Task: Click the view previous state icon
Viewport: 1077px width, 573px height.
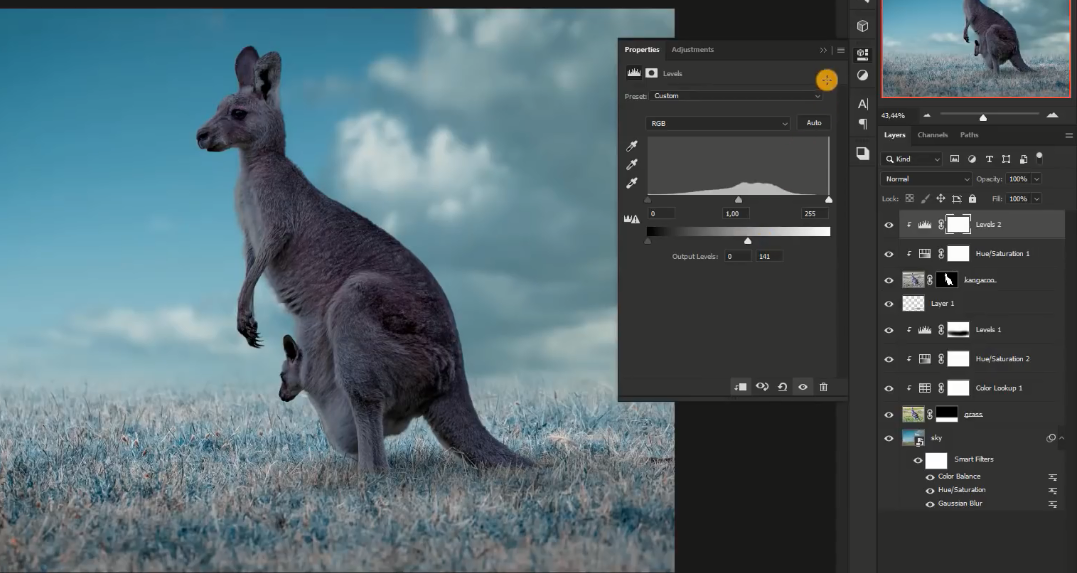Action: (x=762, y=387)
